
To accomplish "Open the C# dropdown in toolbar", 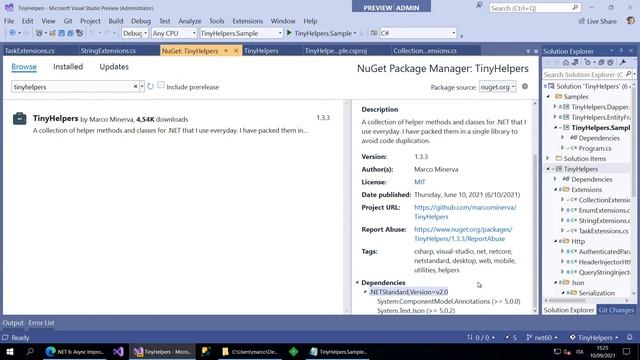I will [418, 33].
